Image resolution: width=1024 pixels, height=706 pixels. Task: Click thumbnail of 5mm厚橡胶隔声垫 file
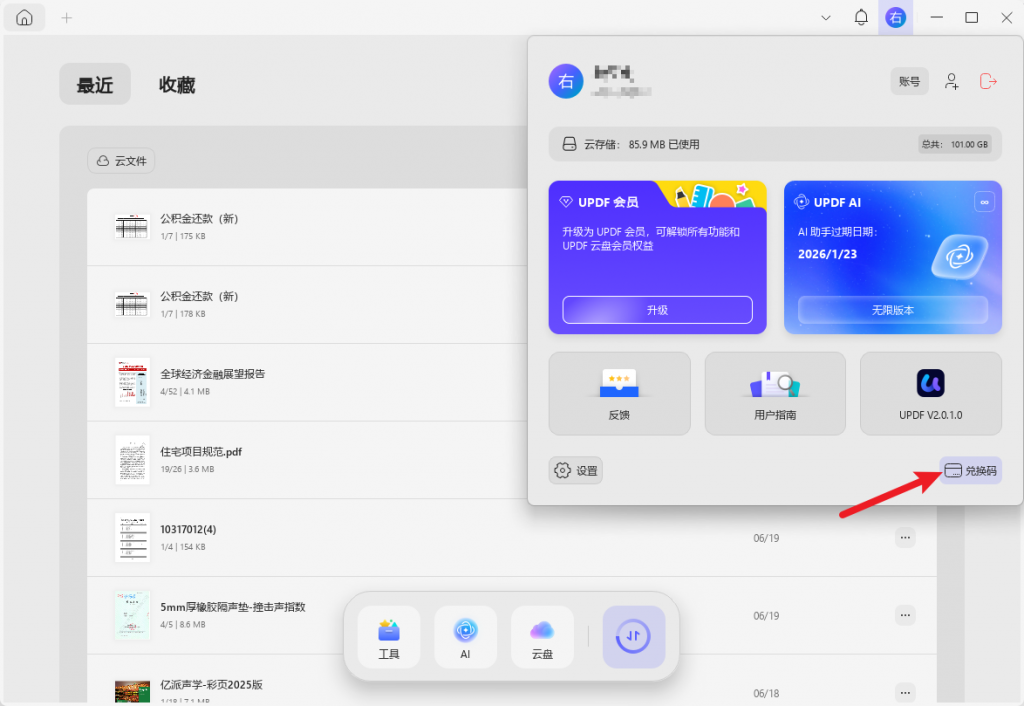pos(132,615)
